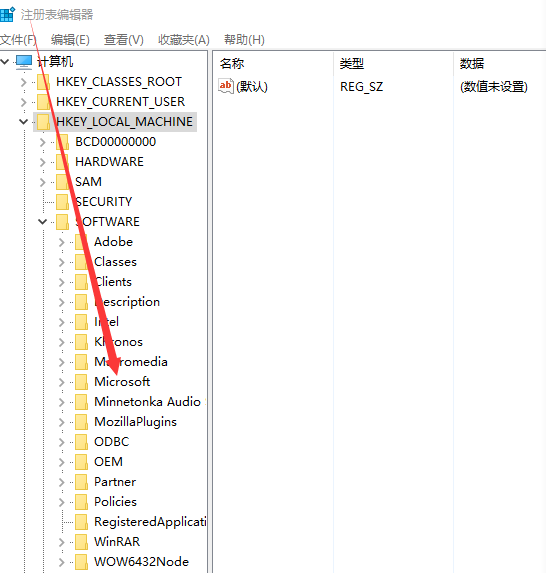Click the folder icon of SOFTWARE
This screenshot has width=546, height=573.
click(62, 222)
